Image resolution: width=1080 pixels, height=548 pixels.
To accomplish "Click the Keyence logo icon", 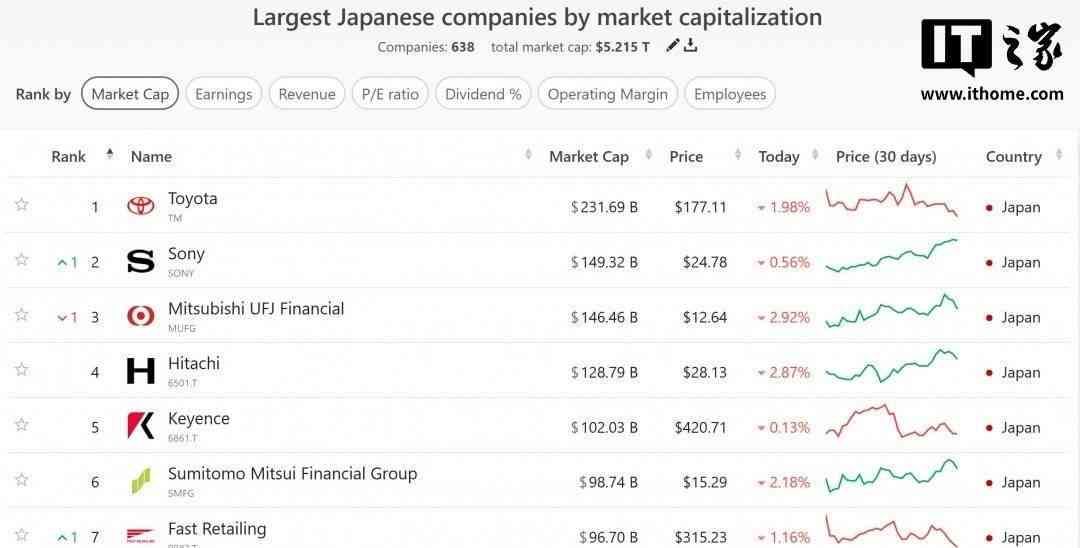I will coord(141,426).
